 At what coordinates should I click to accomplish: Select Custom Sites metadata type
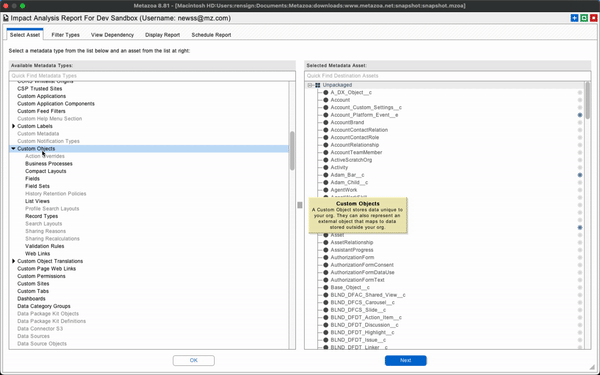[x=33, y=284]
